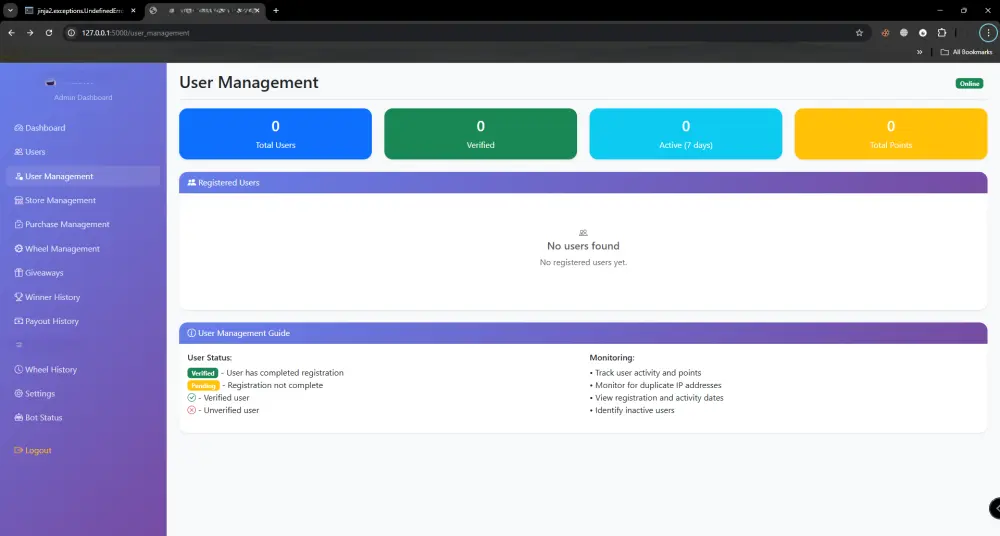Click the Online status badge
The image size is (1000, 536).
pyautogui.click(x=969, y=84)
